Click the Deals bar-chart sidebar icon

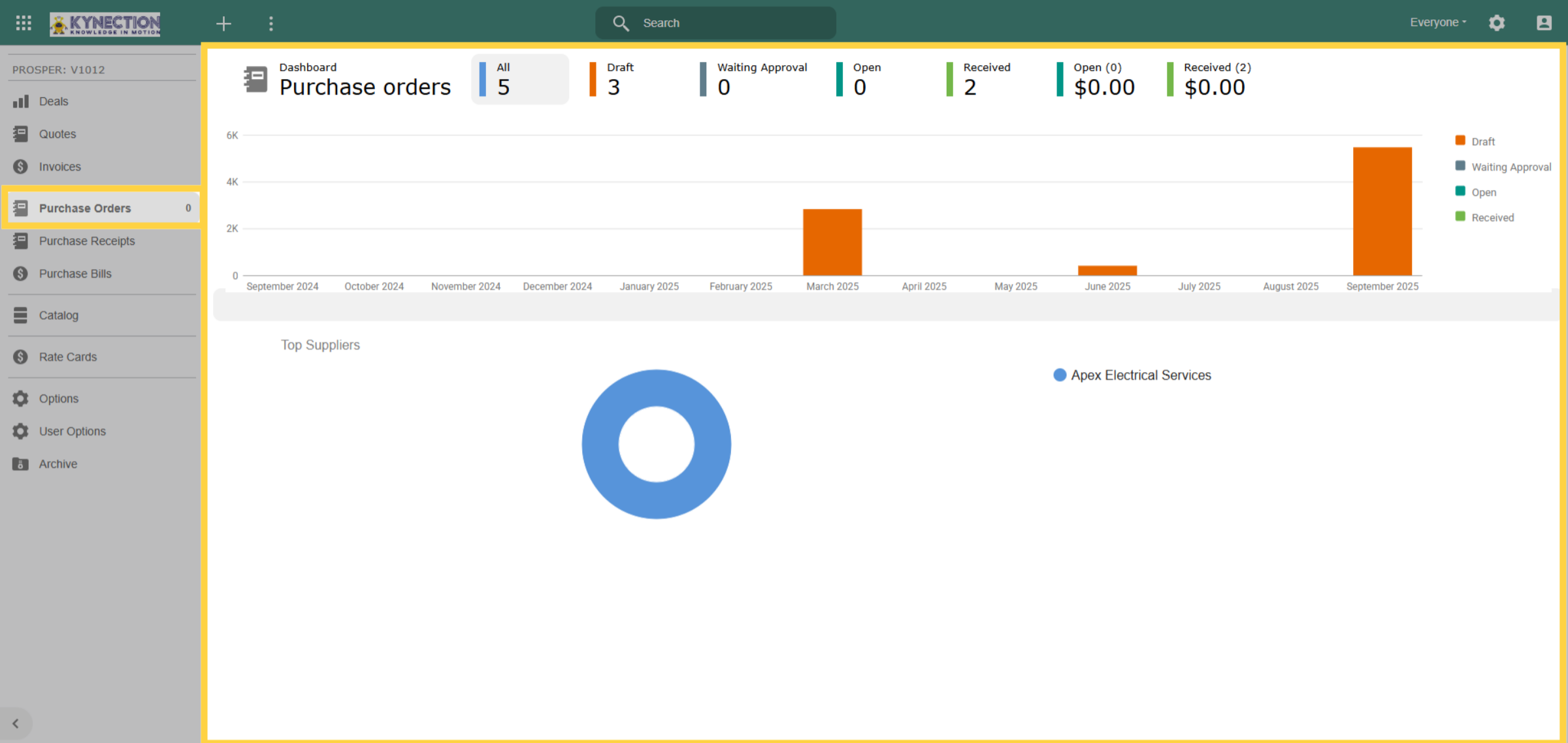pos(21,101)
